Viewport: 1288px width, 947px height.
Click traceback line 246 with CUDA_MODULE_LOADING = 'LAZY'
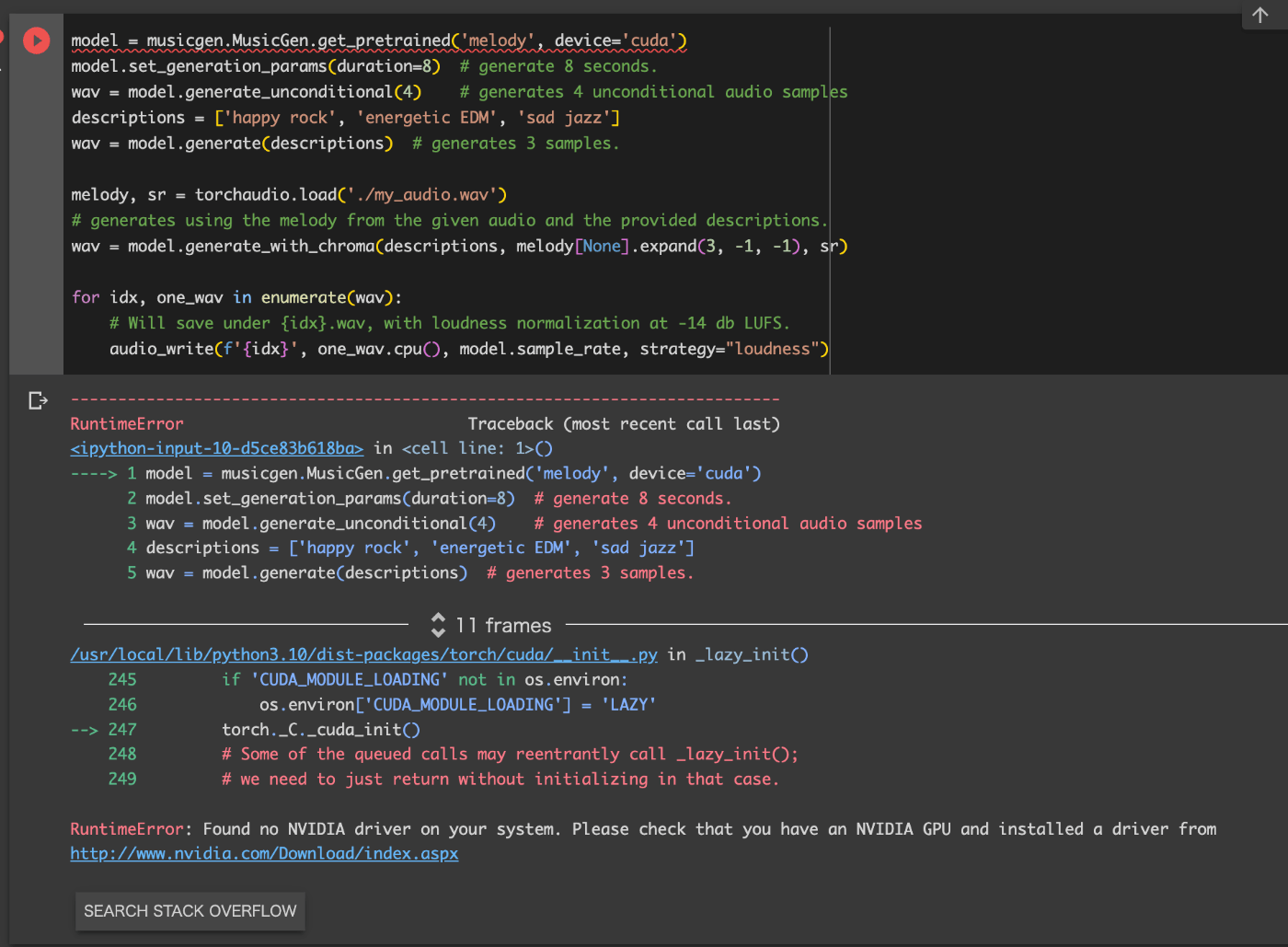coord(457,705)
